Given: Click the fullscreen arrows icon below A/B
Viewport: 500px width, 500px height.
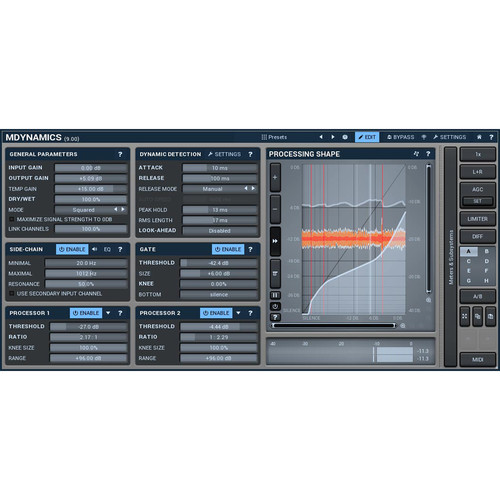Looking at the screenshot, I should [x=465, y=316].
